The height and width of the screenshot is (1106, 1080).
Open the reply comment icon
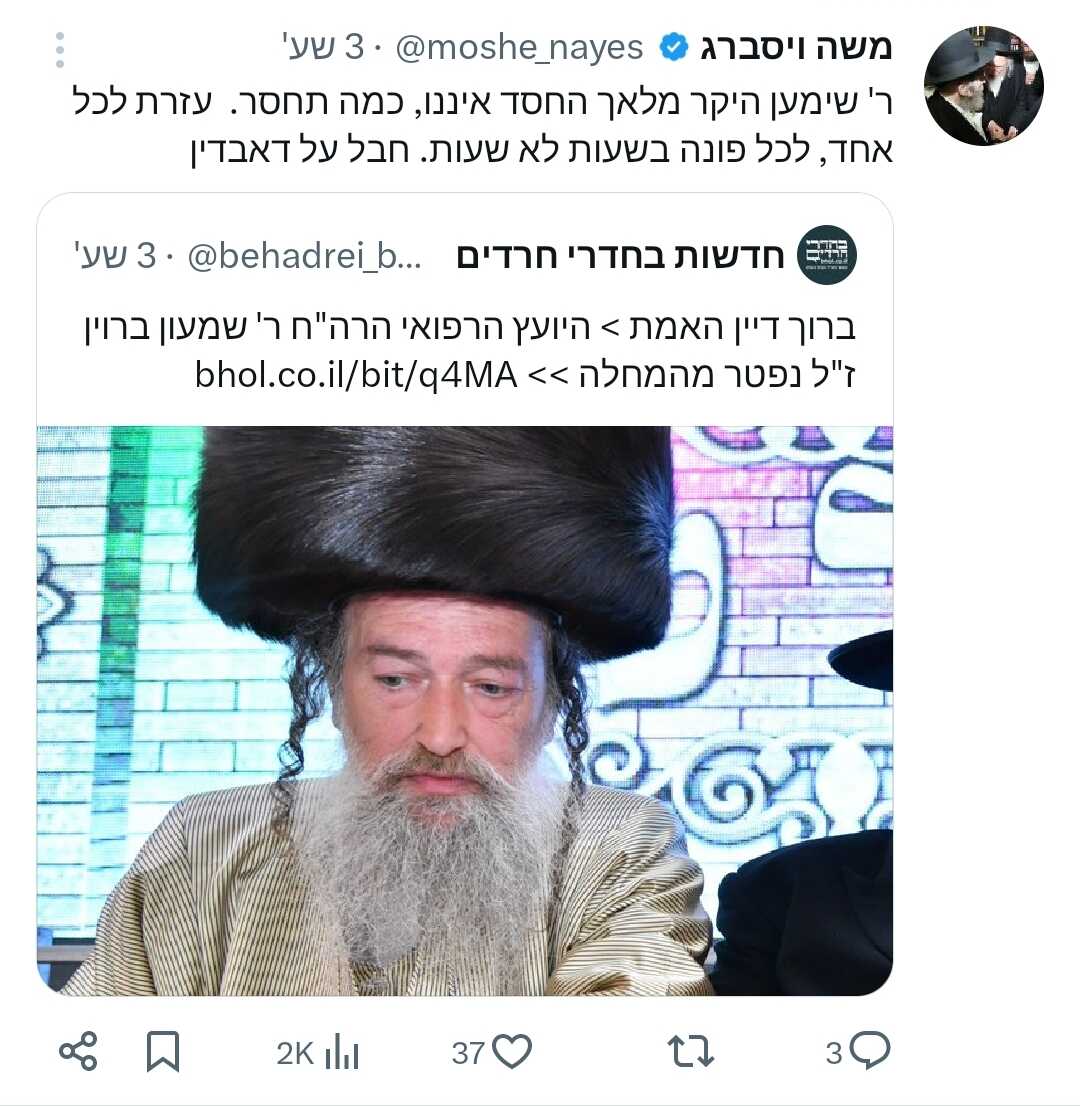click(x=870, y=1052)
